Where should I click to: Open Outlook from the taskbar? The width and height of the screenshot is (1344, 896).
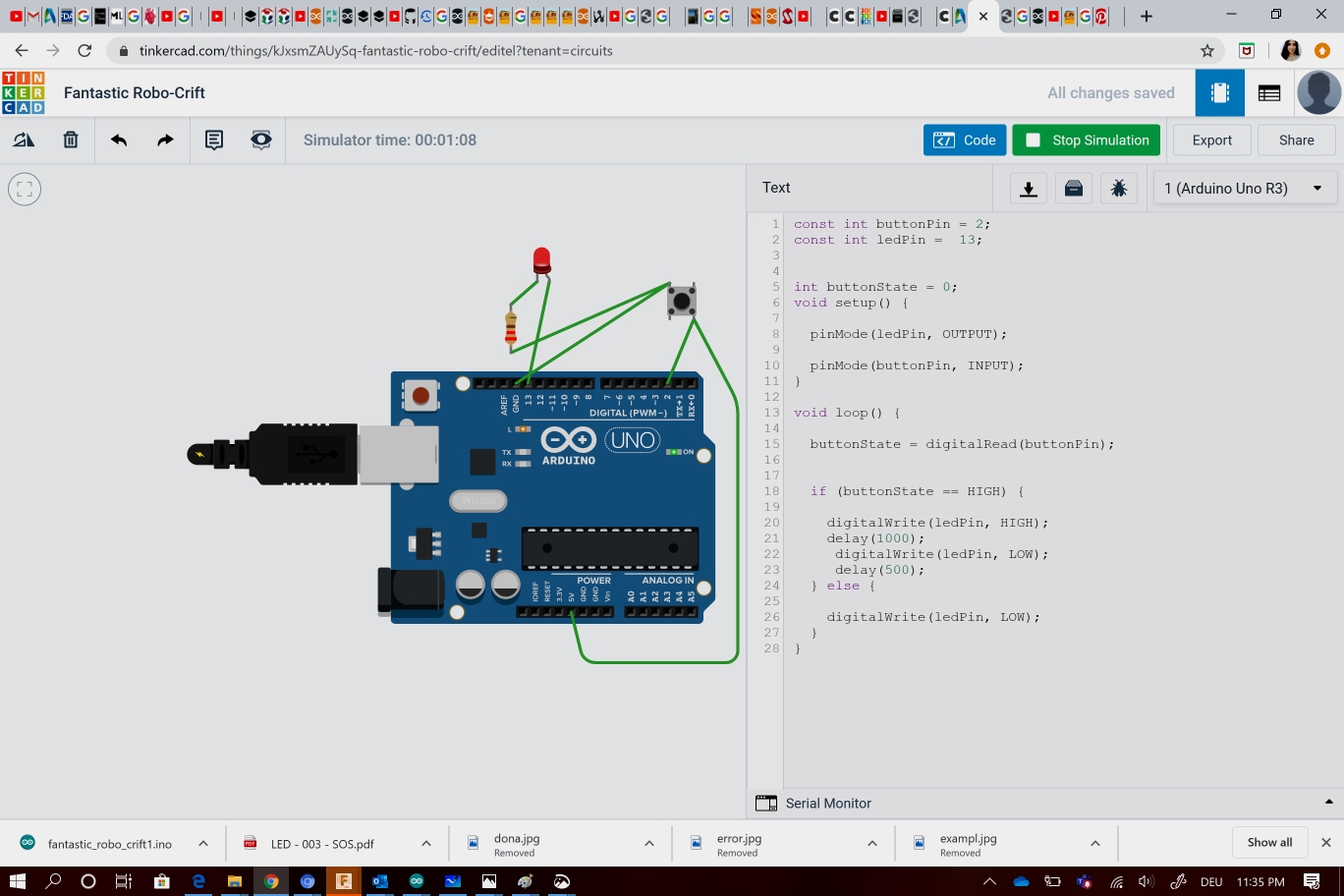(x=379, y=881)
